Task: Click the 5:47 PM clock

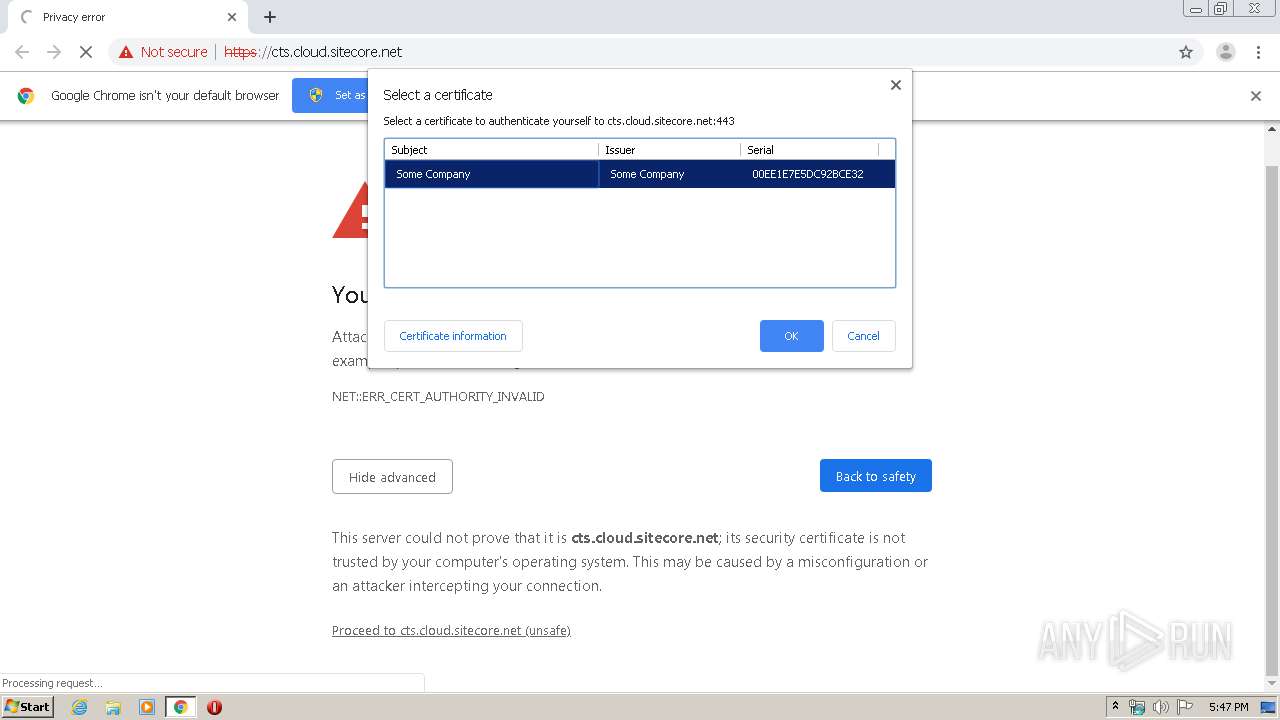Action: pos(1228,707)
